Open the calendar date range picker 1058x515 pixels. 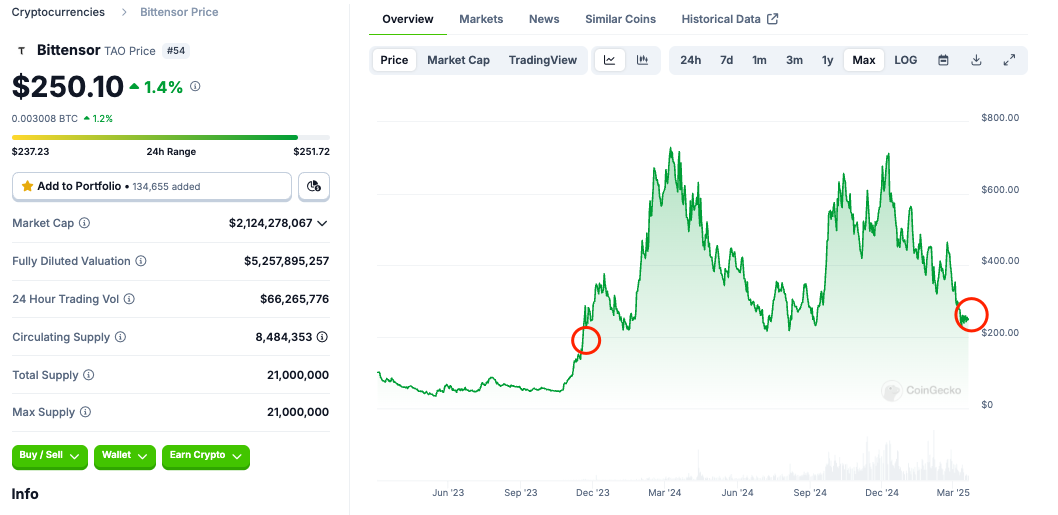pyautogui.click(x=943, y=60)
